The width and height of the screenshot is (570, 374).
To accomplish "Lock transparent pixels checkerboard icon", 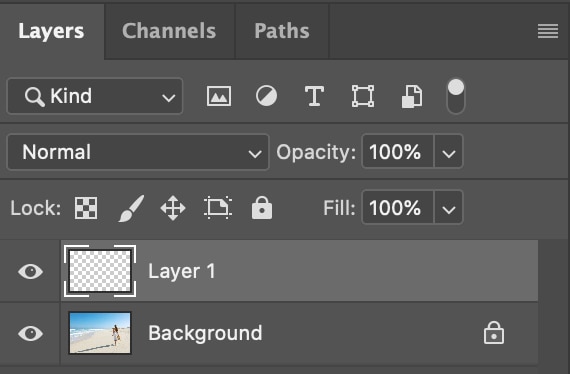I will (x=86, y=208).
